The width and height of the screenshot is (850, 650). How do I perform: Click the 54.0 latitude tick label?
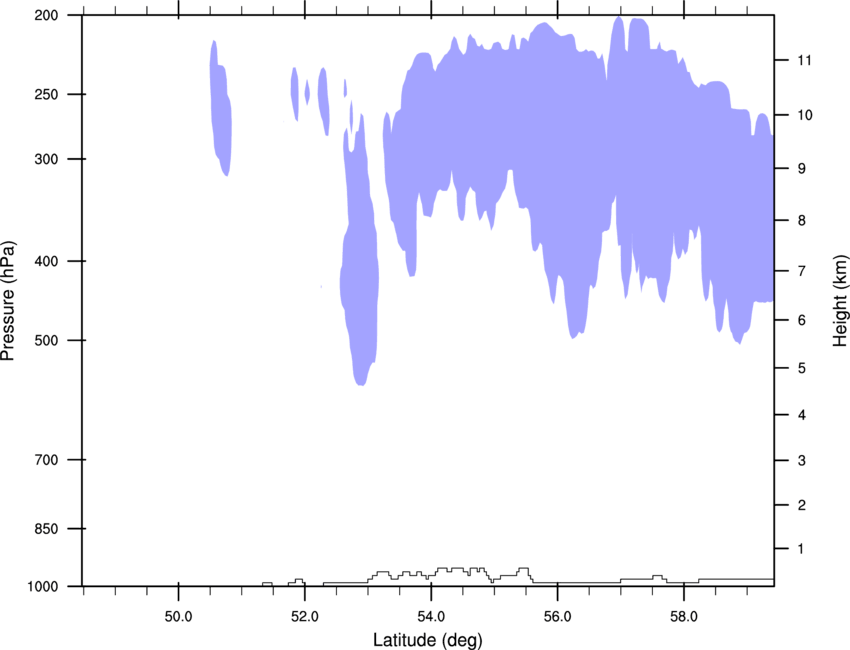click(431, 617)
